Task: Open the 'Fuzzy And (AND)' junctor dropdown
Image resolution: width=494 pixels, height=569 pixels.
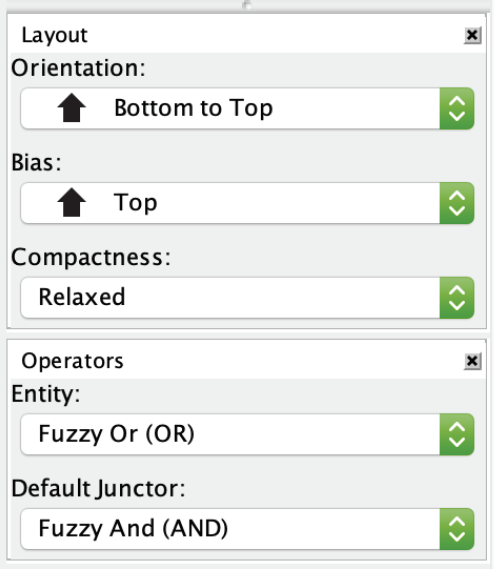Action: tap(247, 529)
